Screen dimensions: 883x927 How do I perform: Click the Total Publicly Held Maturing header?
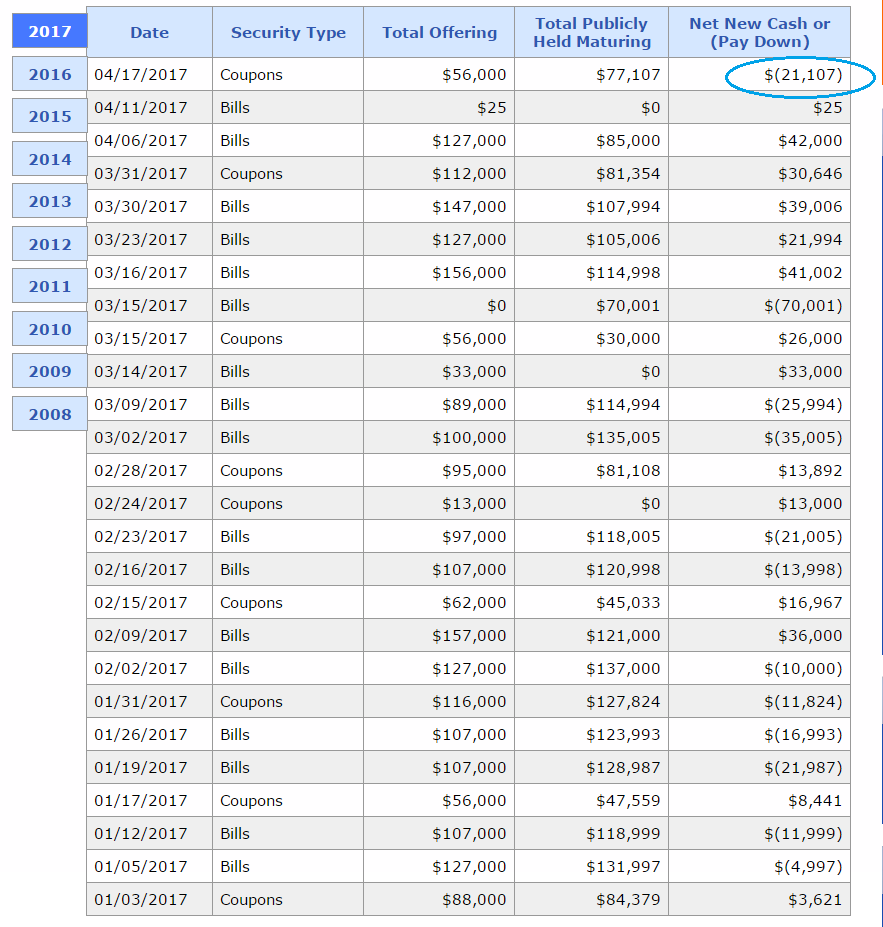(592, 33)
